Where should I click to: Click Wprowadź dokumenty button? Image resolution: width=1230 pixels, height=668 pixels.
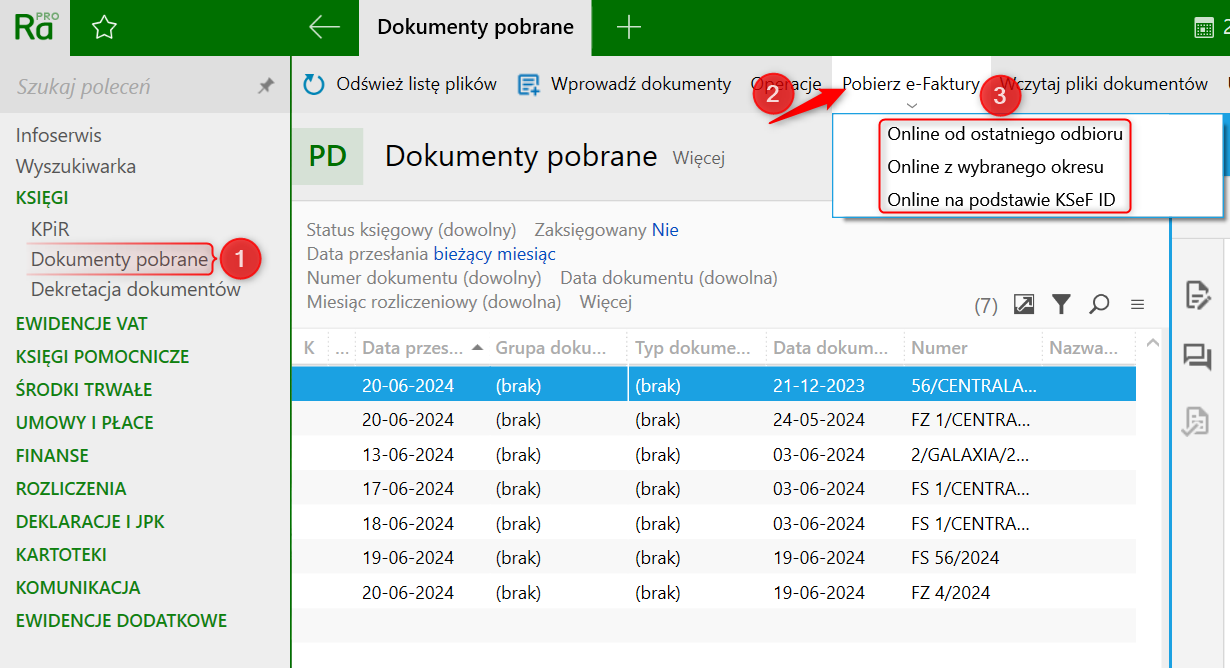[624, 85]
